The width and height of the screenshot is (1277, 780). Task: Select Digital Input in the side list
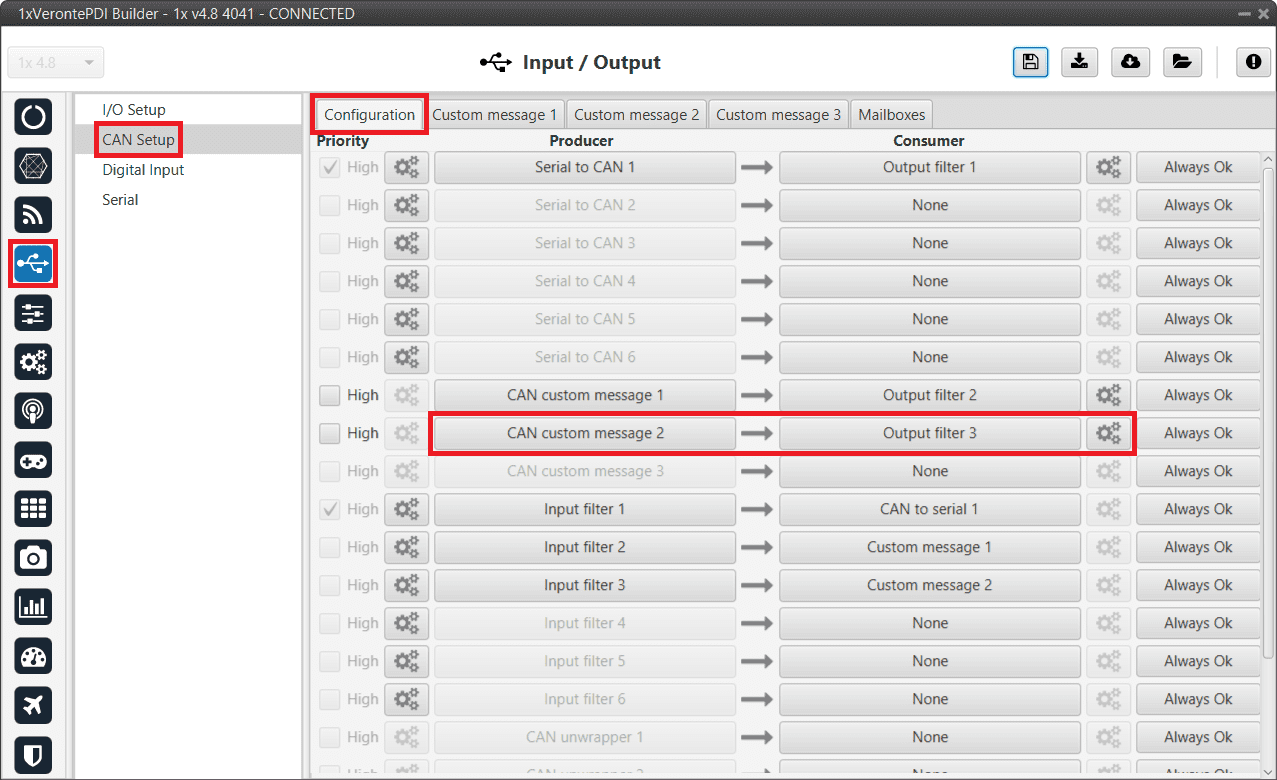[x=143, y=170]
